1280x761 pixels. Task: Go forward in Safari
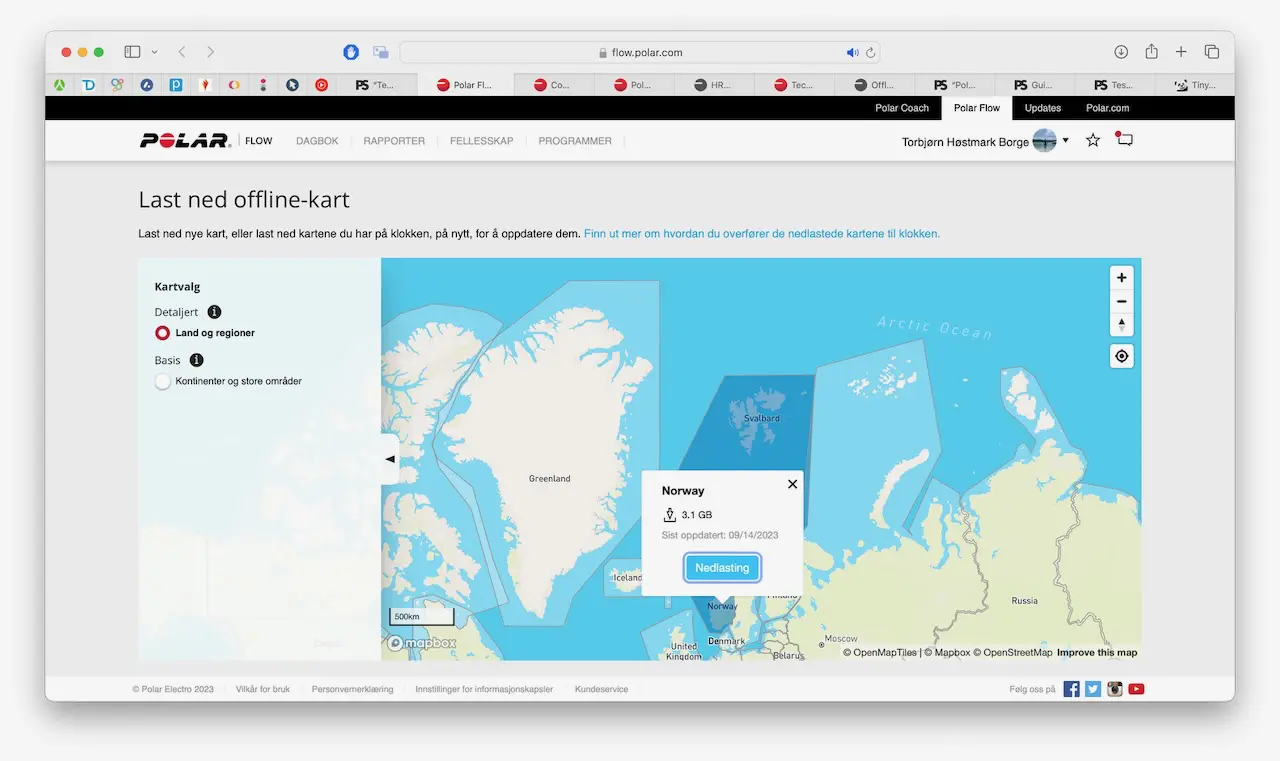tap(210, 52)
